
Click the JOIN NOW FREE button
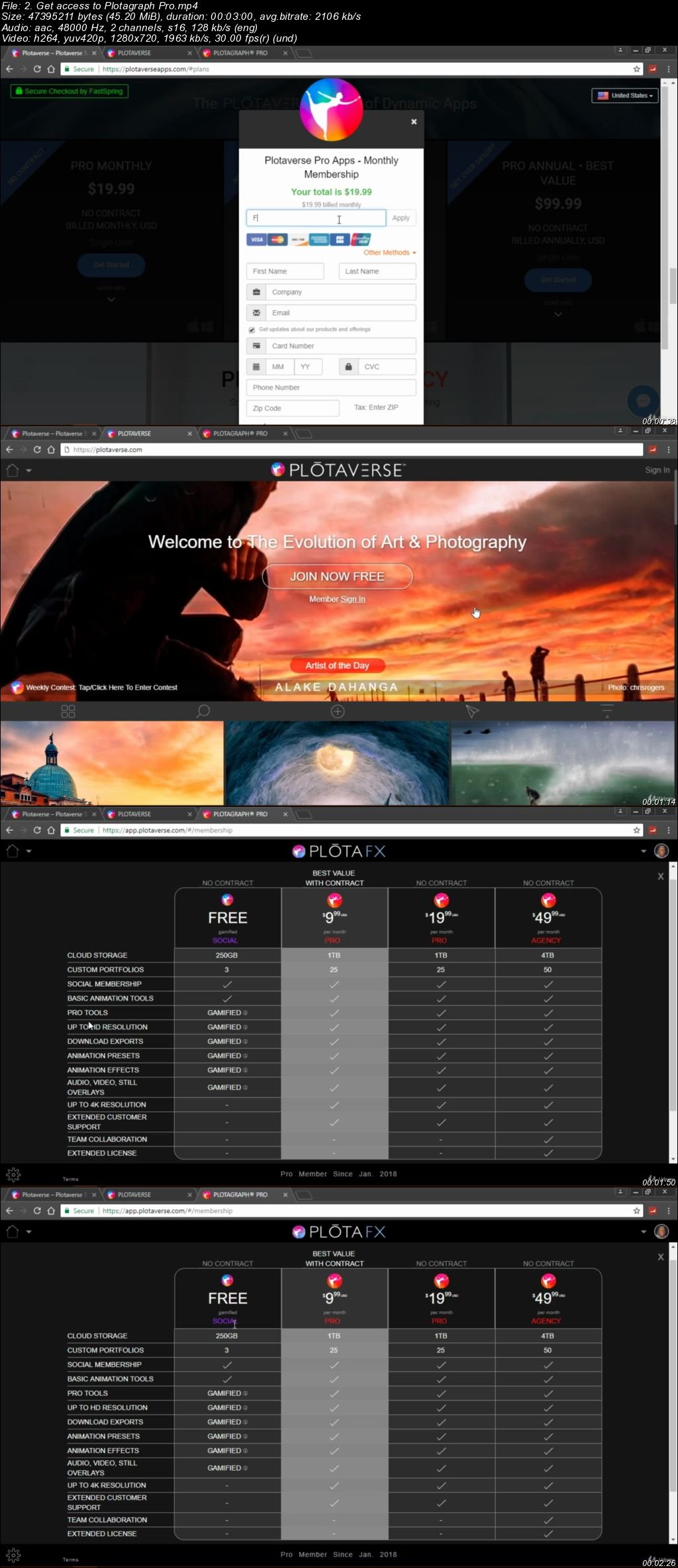tap(337, 576)
